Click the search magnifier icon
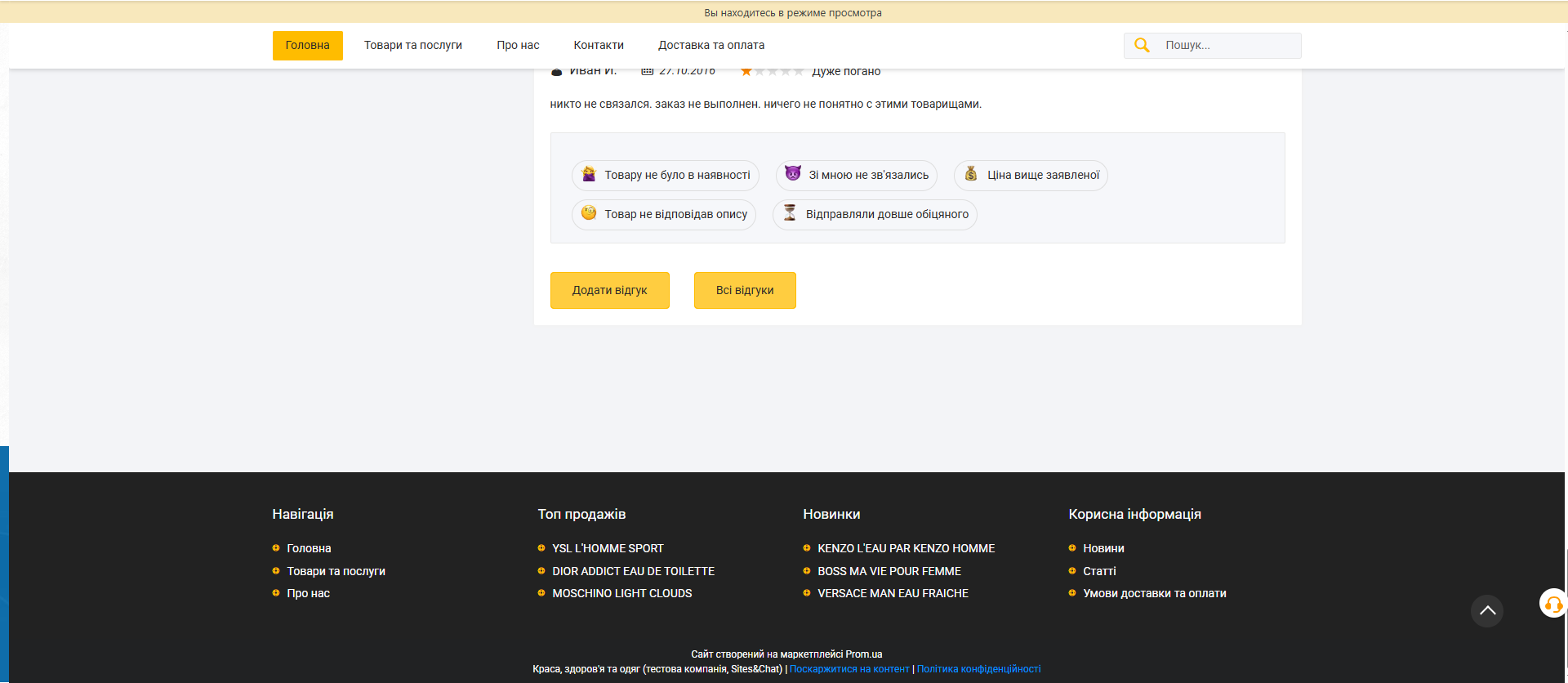The width and height of the screenshot is (1568, 683). (x=1142, y=46)
